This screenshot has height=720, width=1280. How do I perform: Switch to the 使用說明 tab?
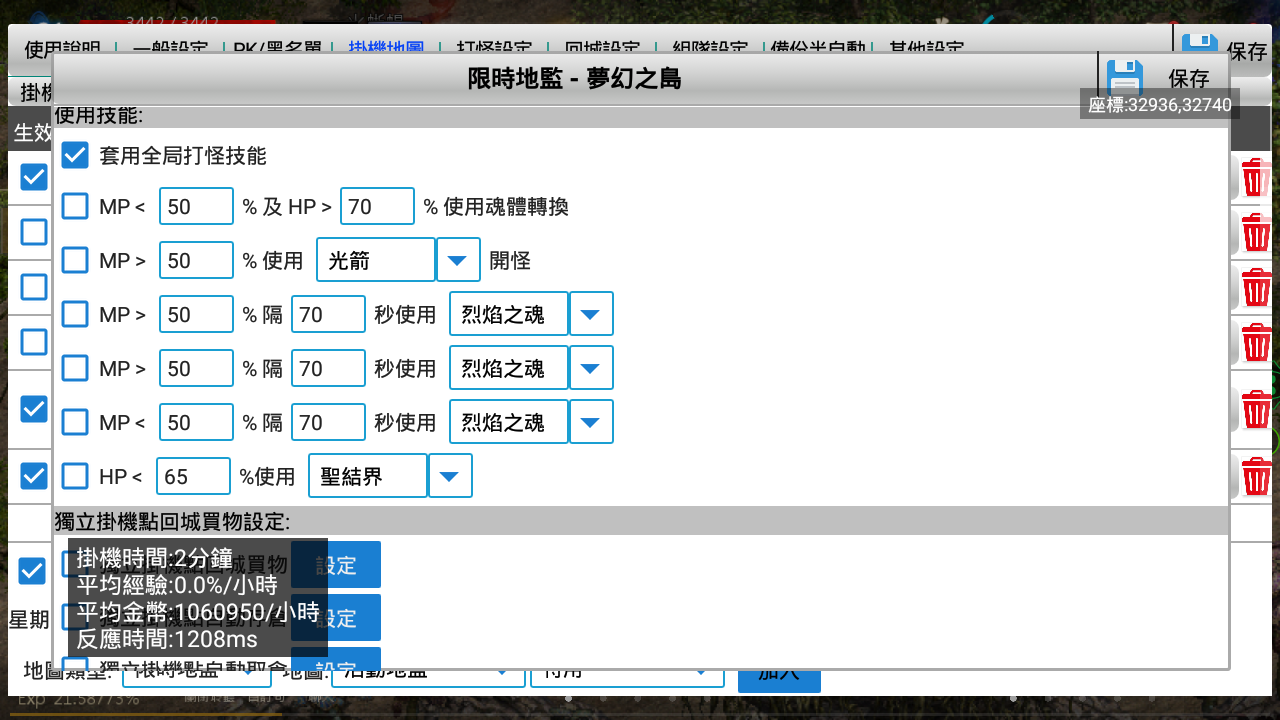tap(63, 47)
